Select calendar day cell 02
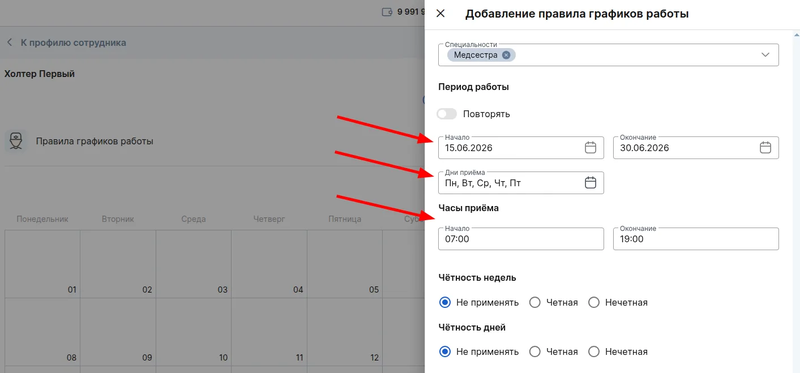 [118, 264]
